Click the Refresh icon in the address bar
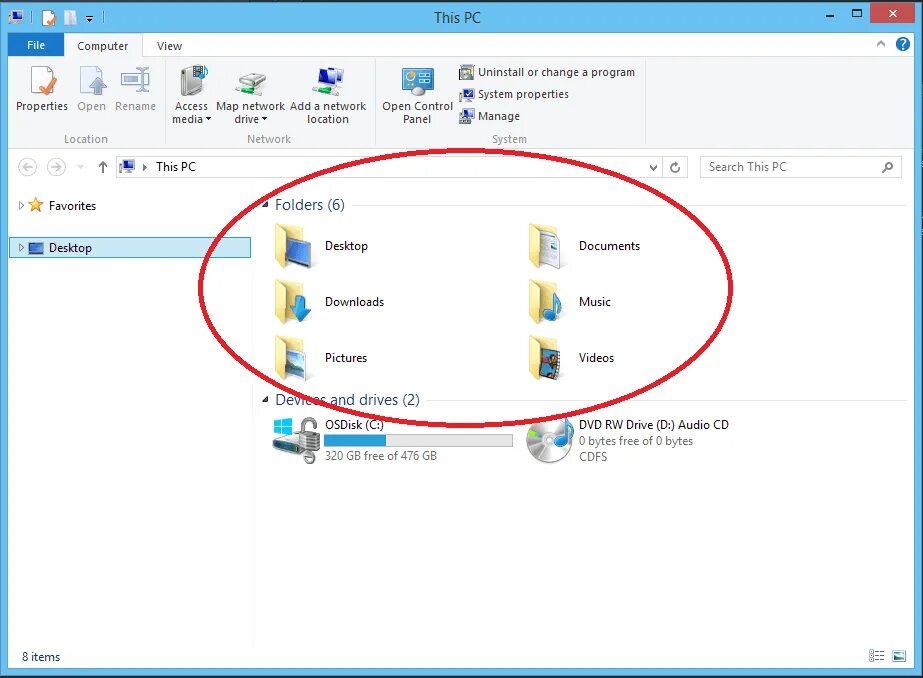Screen dimensions: 923x678 click(x=675, y=167)
